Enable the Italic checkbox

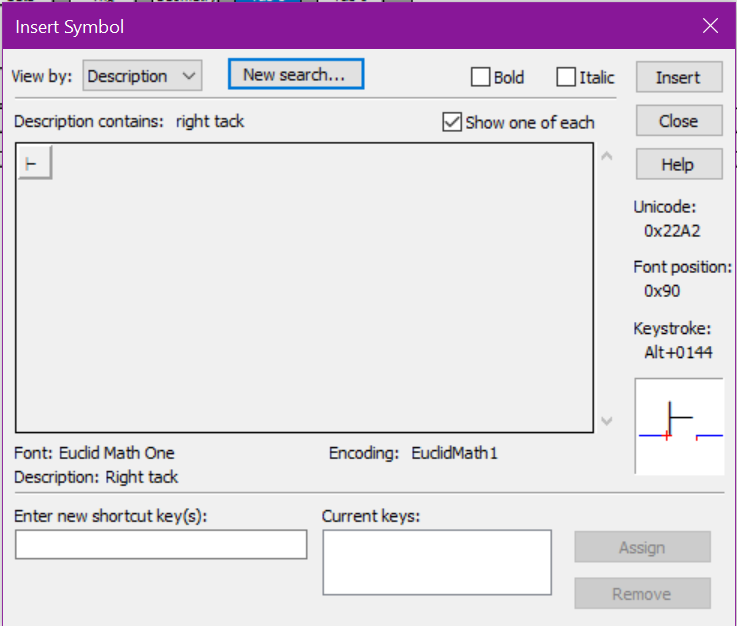coord(566,77)
